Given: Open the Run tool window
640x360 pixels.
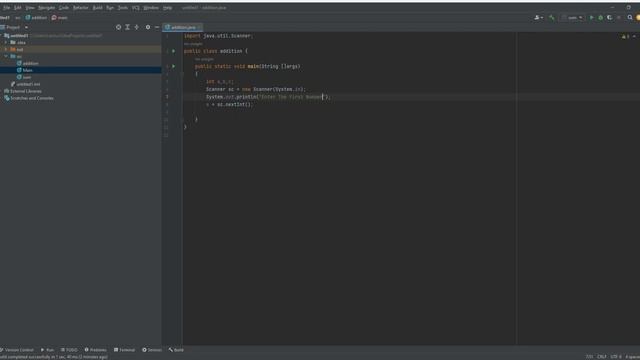Looking at the screenshot, I should pyautogui.click(x=47, y=350).
